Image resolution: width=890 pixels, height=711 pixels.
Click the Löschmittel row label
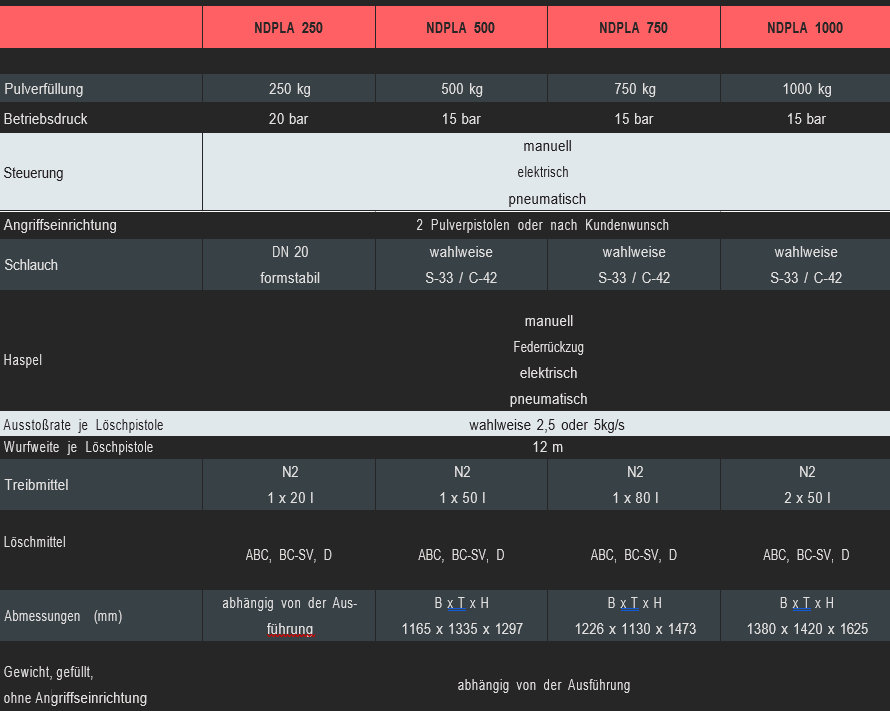[x=35, y=542]
